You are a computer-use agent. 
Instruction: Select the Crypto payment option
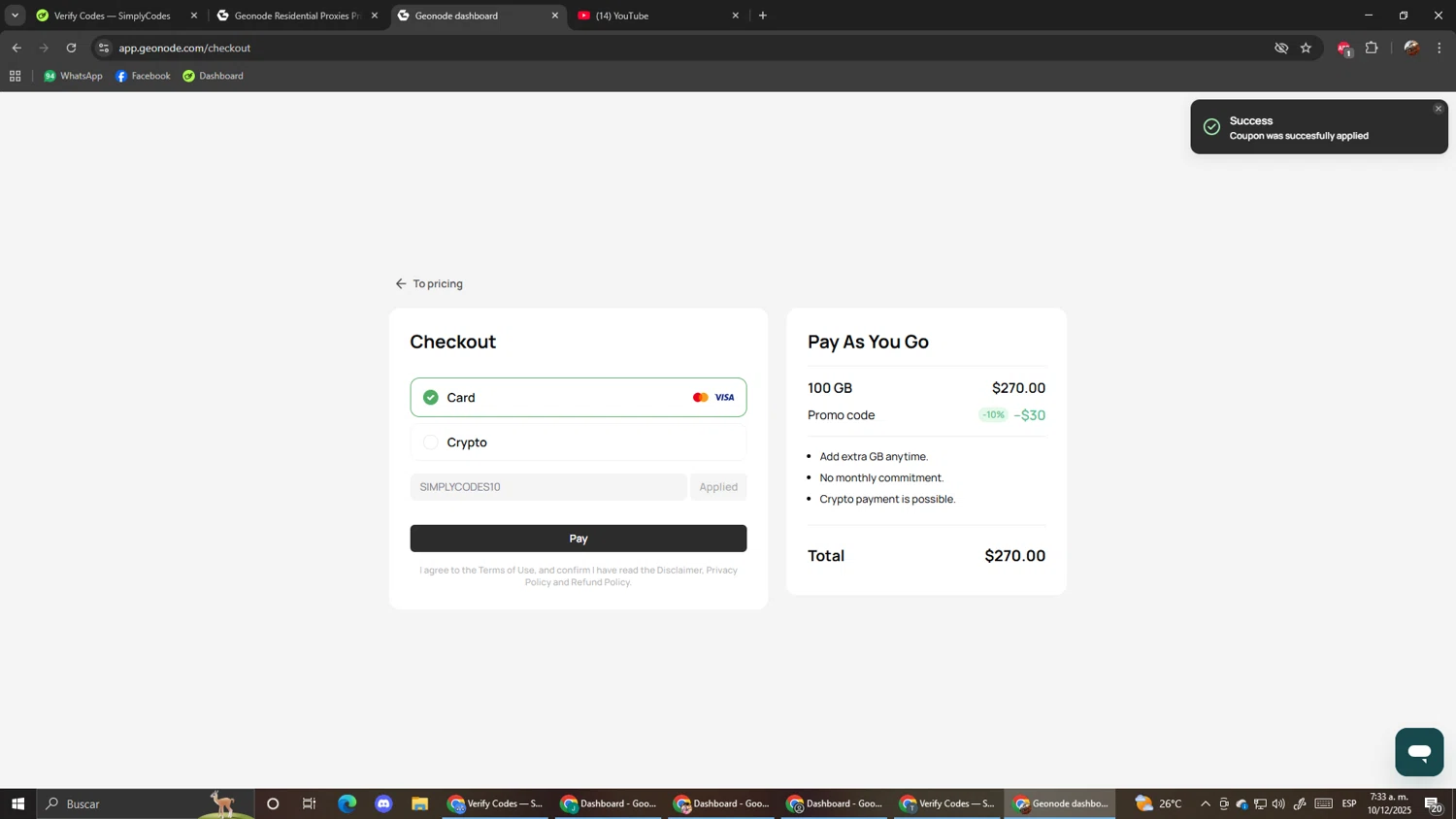[578, 442]
